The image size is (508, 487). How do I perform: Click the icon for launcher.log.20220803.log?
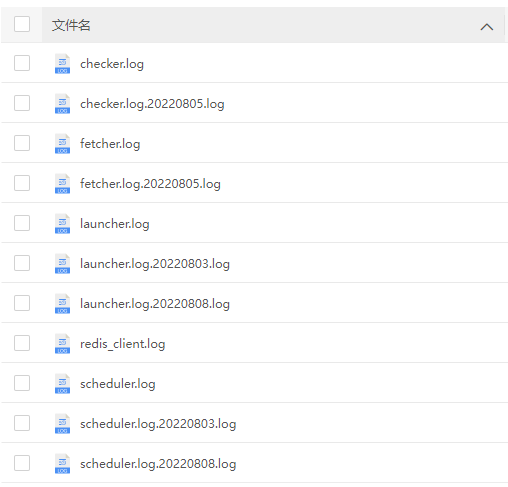(x=62, y=264)
